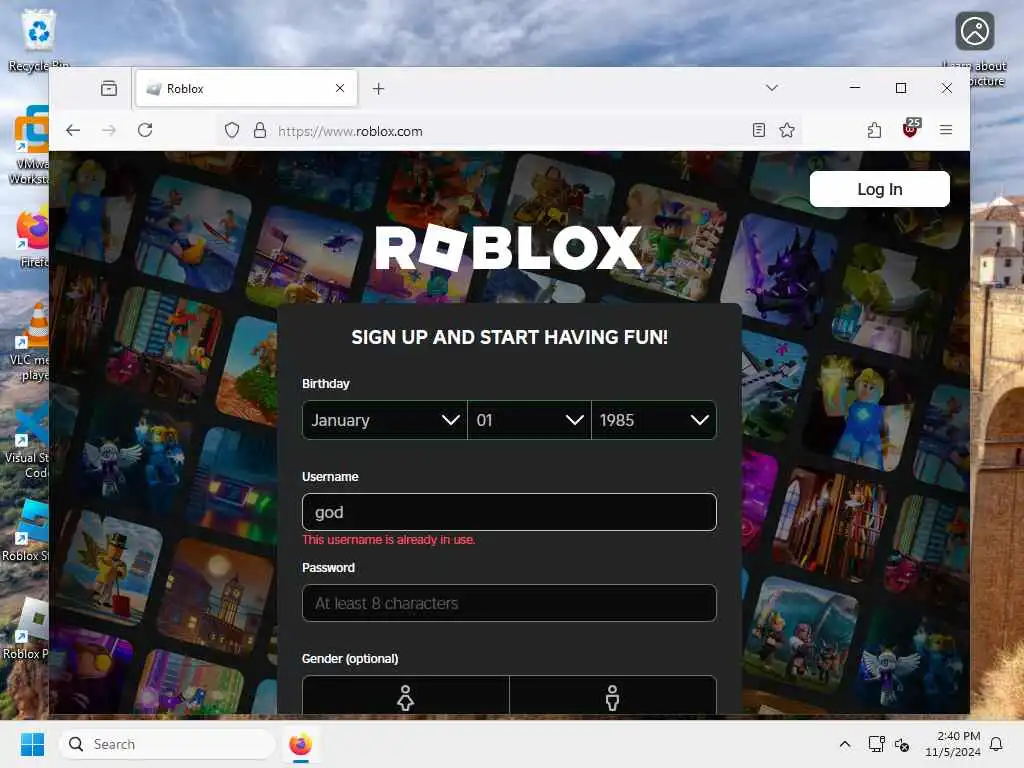Select the VLC media player desktop icon
This screenshot has width=1024, height=768.
pyautogui.click(x=31, y=342)
